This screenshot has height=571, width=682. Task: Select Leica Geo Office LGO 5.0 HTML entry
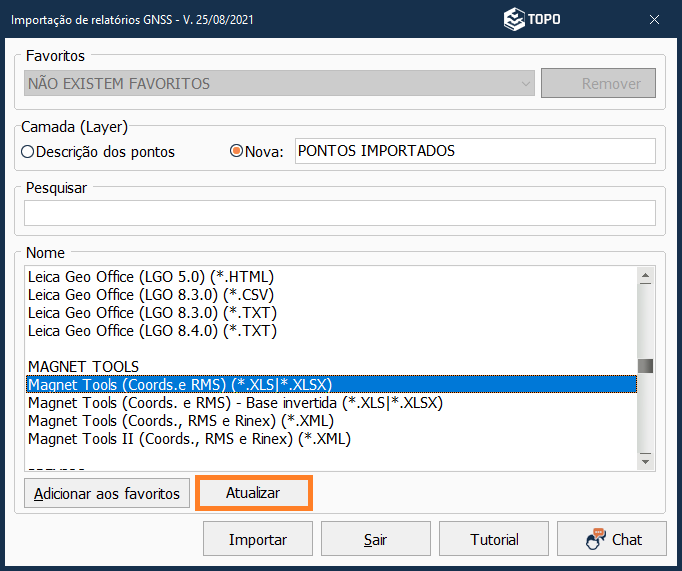coord(150,276)
